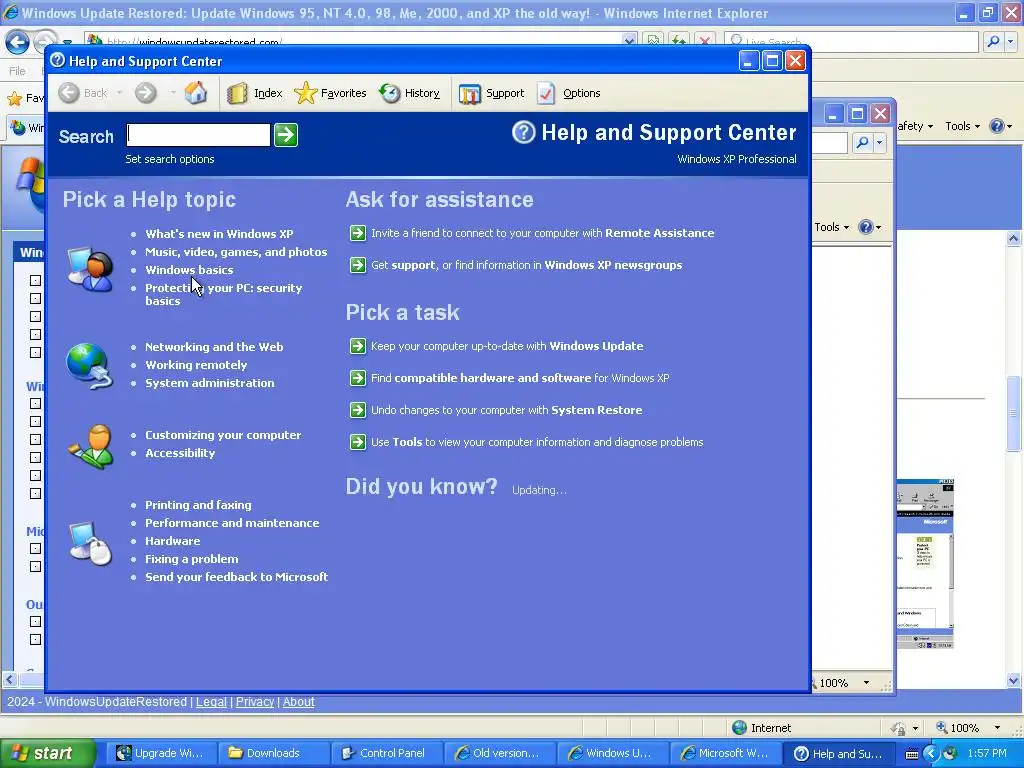Open the Favorites star in IE
Viewport: 1024px width, 768px height.
14,99
